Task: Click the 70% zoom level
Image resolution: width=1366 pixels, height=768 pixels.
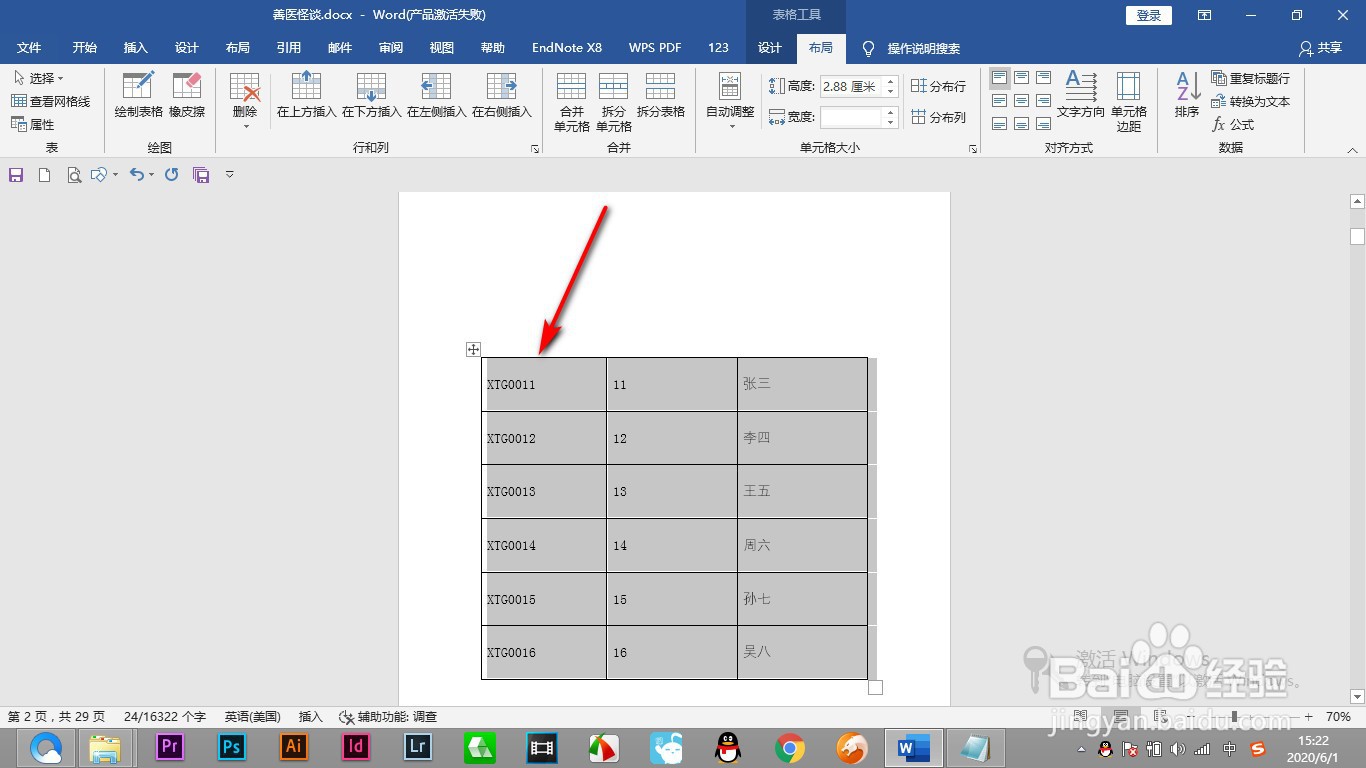Action: click(x=1339, y=717)
